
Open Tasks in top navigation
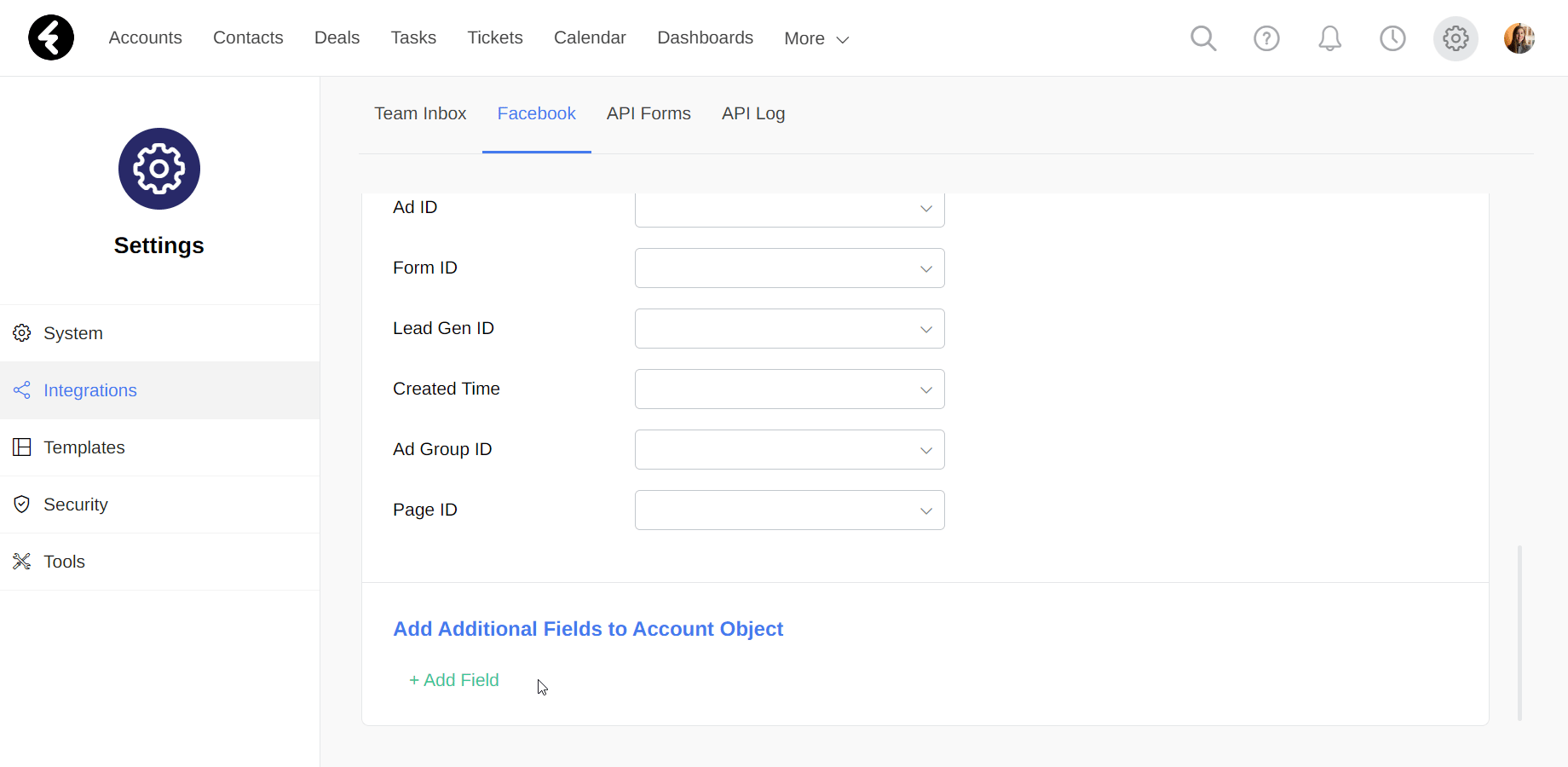coord(413,37)
